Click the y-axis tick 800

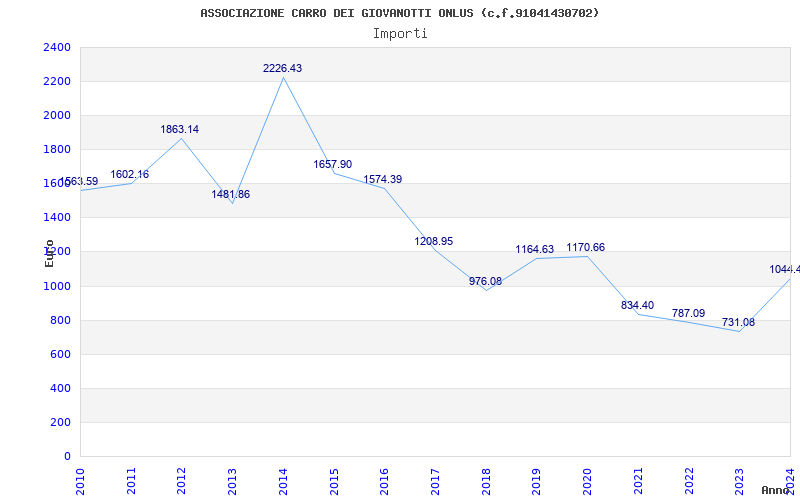point(60,320)
